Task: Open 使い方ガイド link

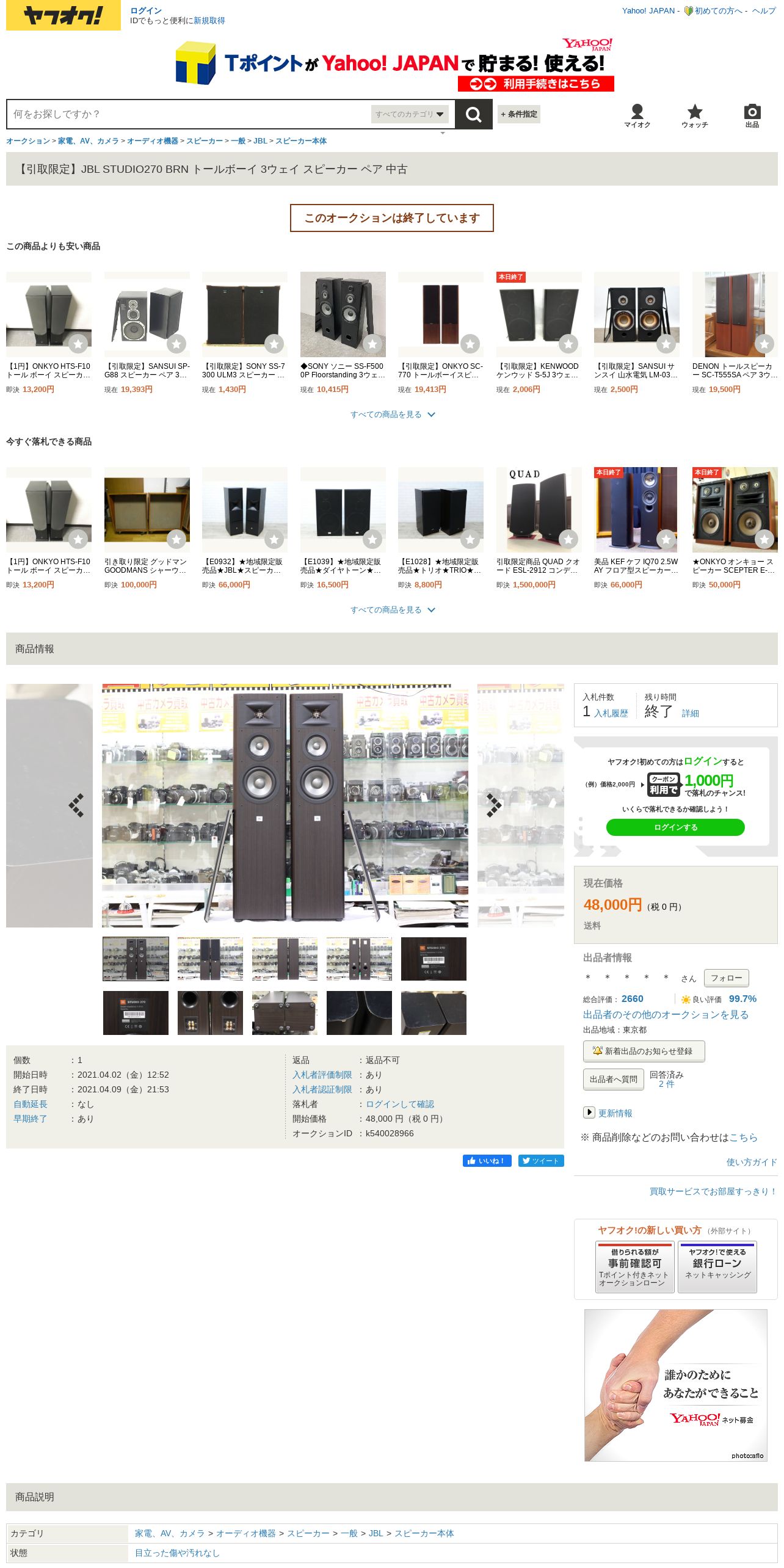Action: coord(752,1162)
